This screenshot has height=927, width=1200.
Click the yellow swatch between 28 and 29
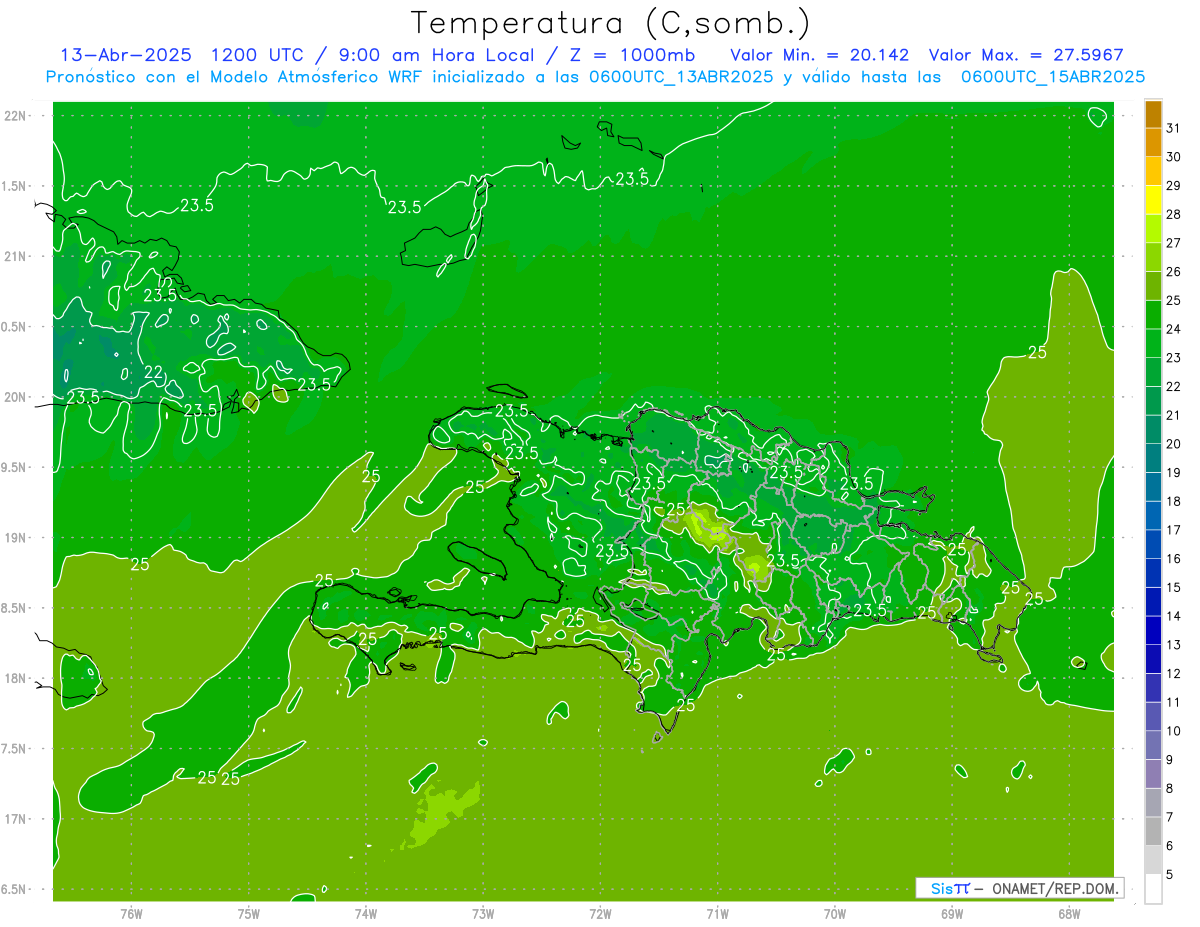[1153, 199]
